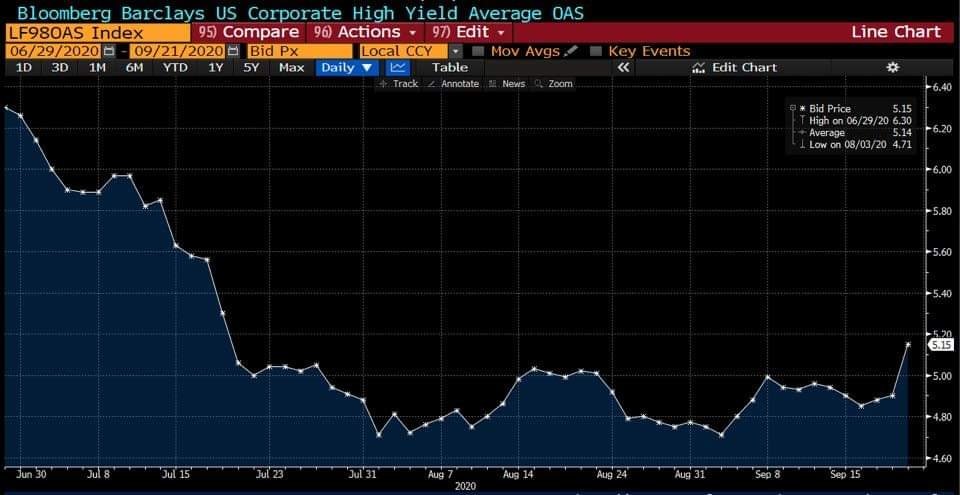
Task: Click the High marker icon in legend
Action: pyautogui.click(x=802, y=121)
